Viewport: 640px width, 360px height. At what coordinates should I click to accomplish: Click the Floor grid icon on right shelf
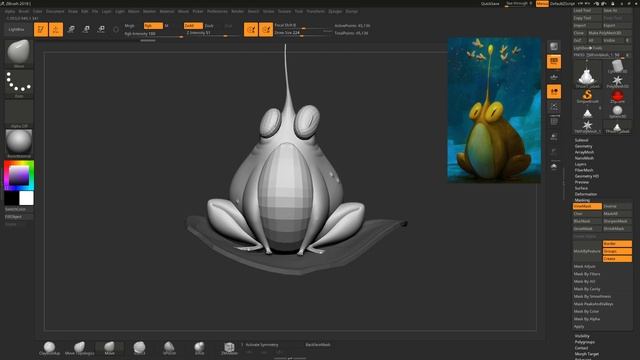[x=554, y=76]
